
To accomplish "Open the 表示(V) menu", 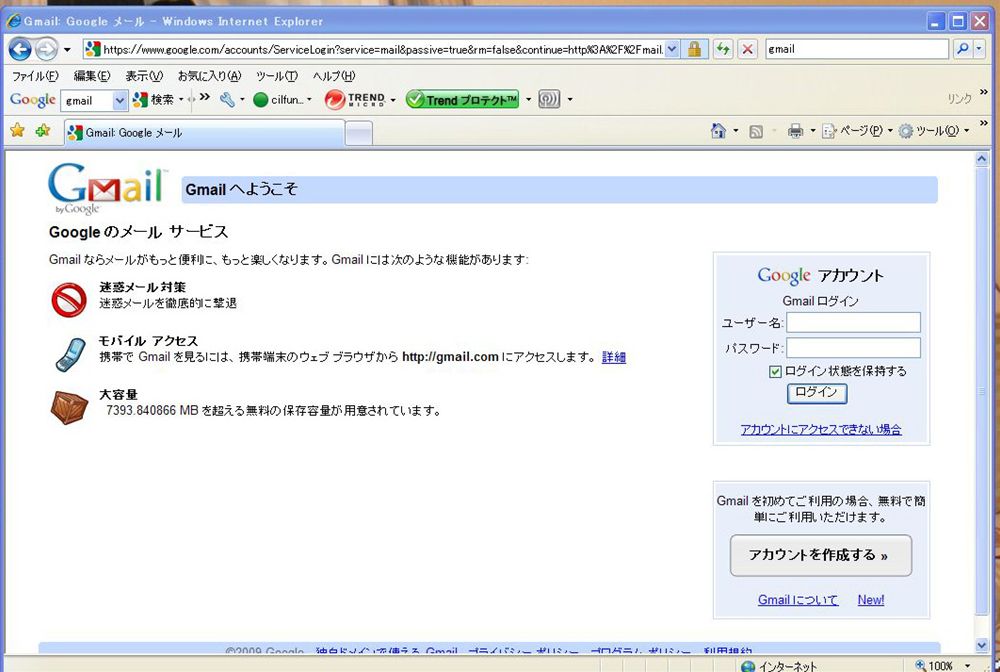I will click(143, 76).
